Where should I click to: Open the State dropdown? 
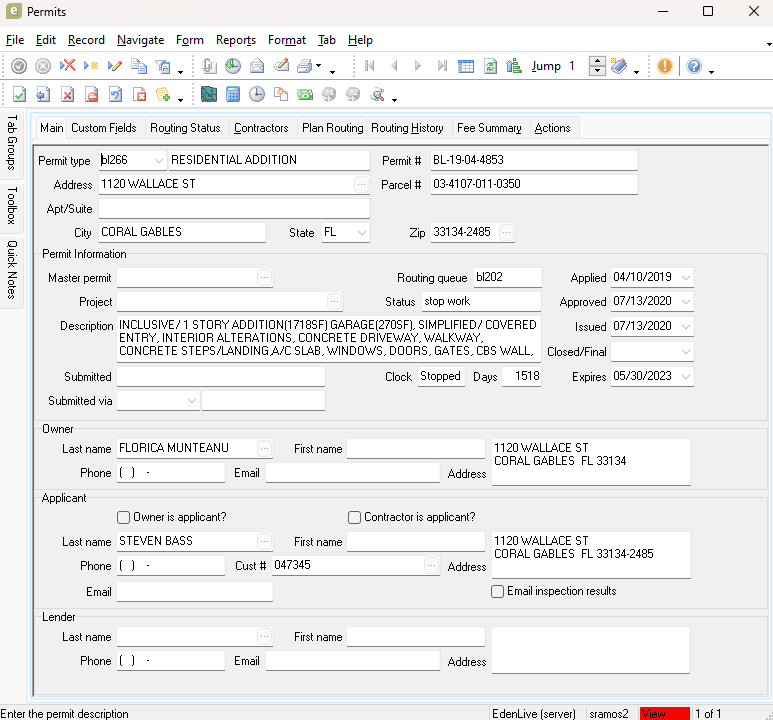click(361, 232)
